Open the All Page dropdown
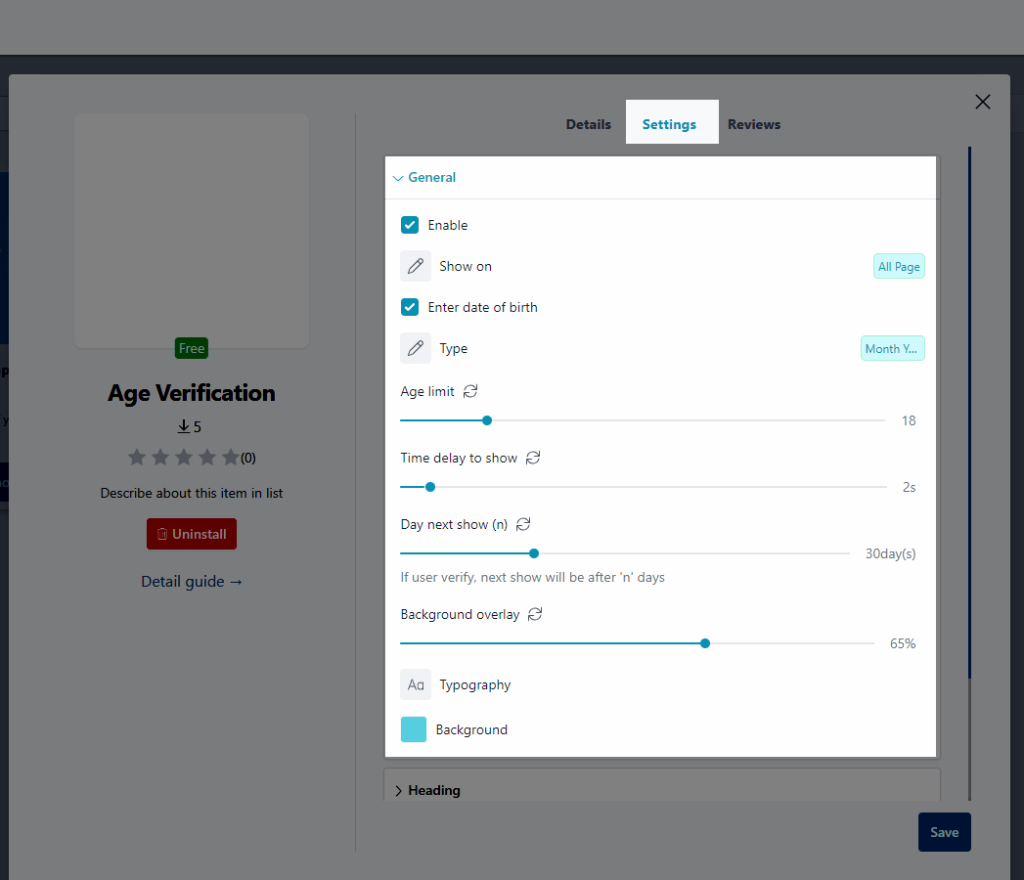 pyautogui.click(x=899, y=266)
